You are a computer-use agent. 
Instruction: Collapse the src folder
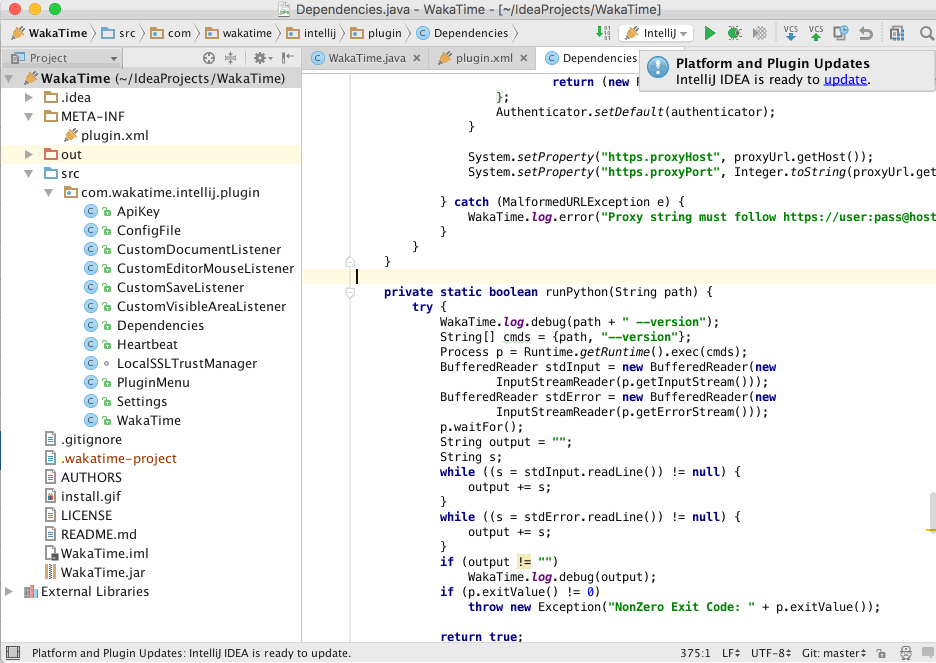pos(29,174)
